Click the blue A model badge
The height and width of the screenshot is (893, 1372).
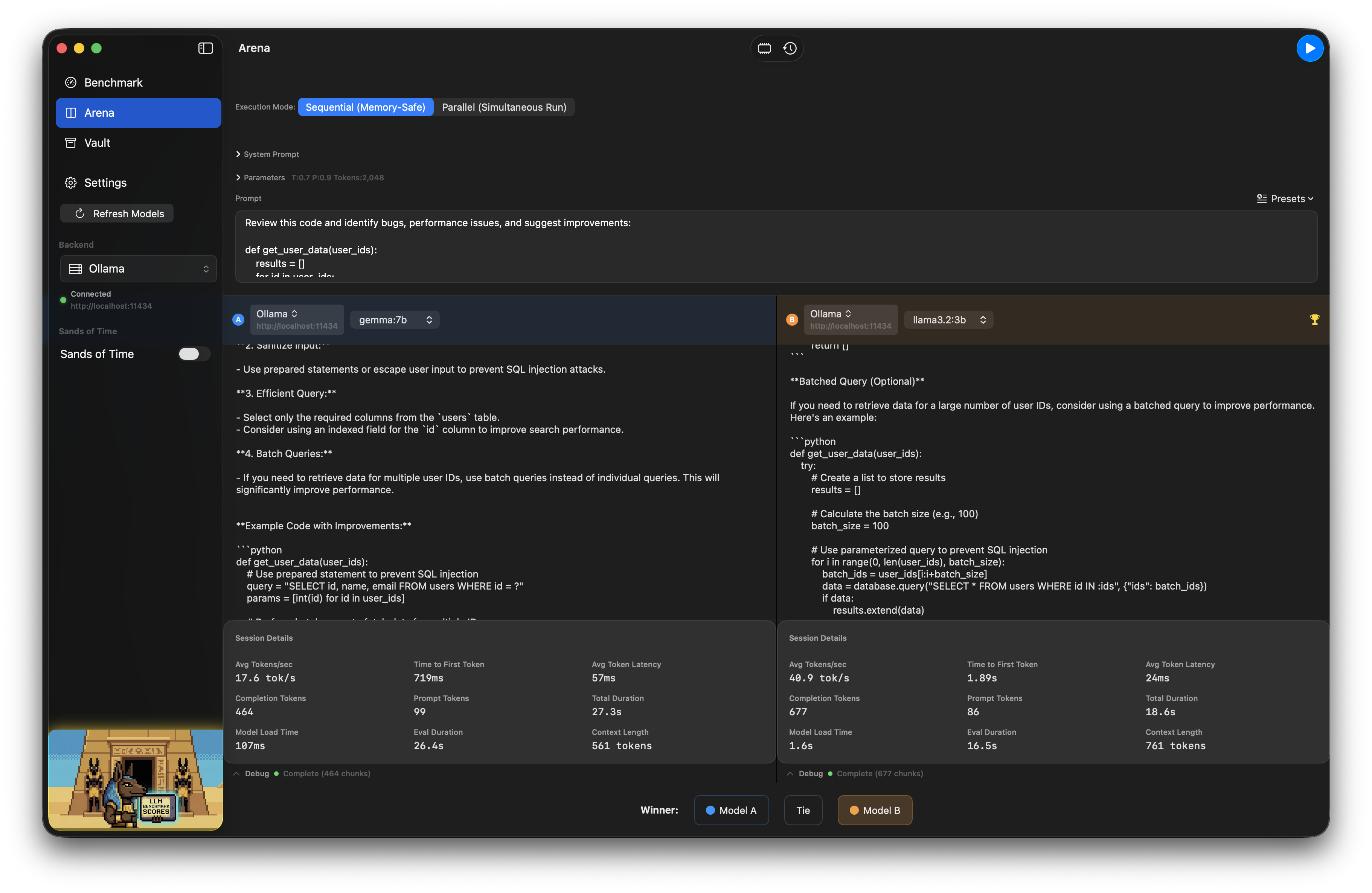pos(238,319)
